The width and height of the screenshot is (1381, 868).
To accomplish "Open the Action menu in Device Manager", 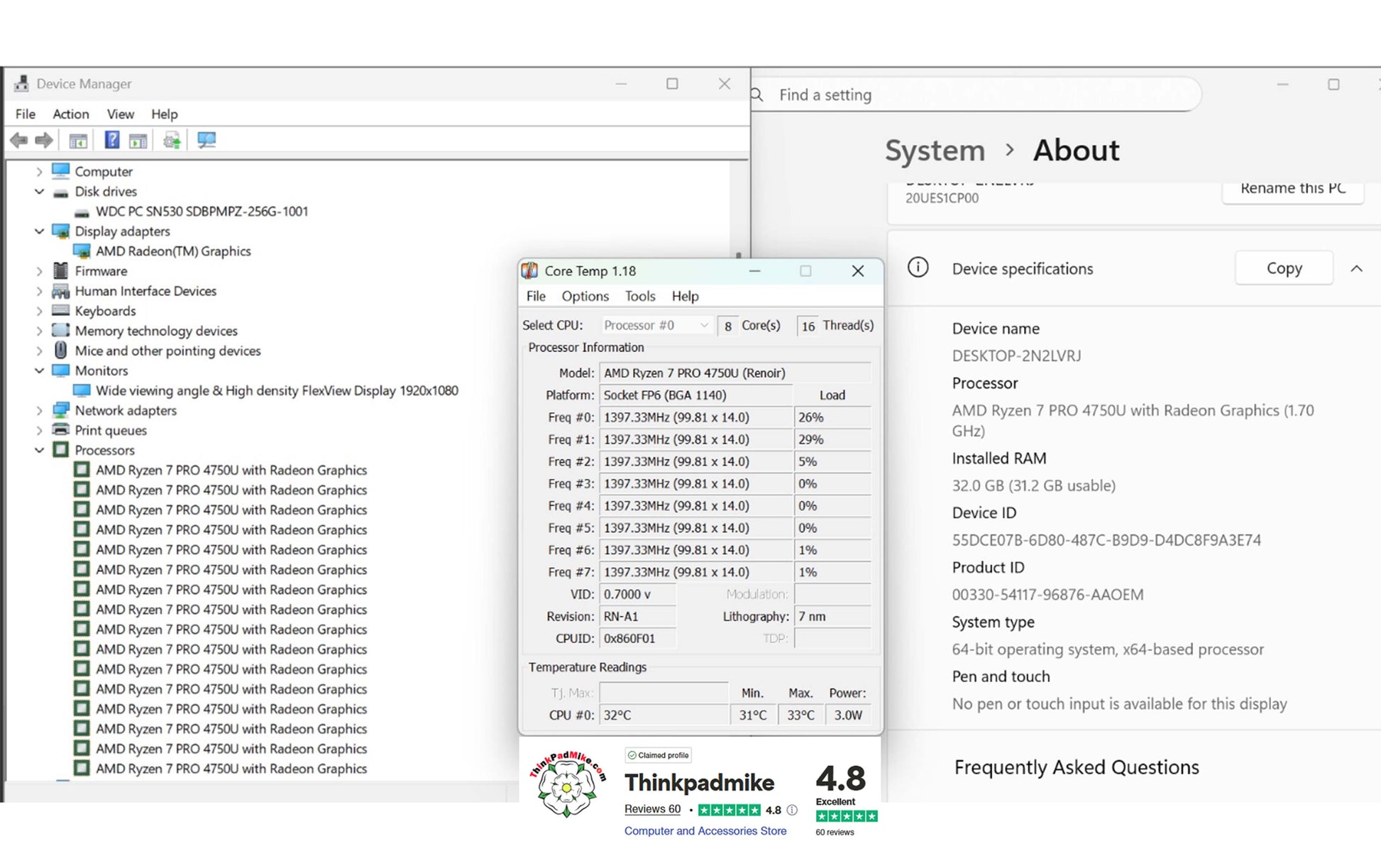I will click(71, 114).
